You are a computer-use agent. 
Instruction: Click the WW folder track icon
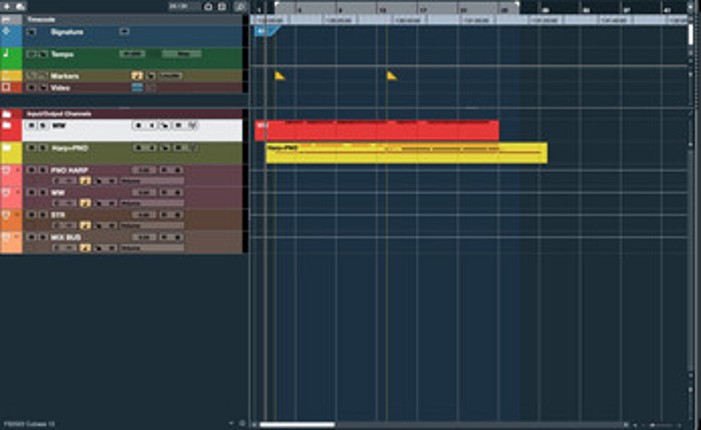[x=8, y=127]
